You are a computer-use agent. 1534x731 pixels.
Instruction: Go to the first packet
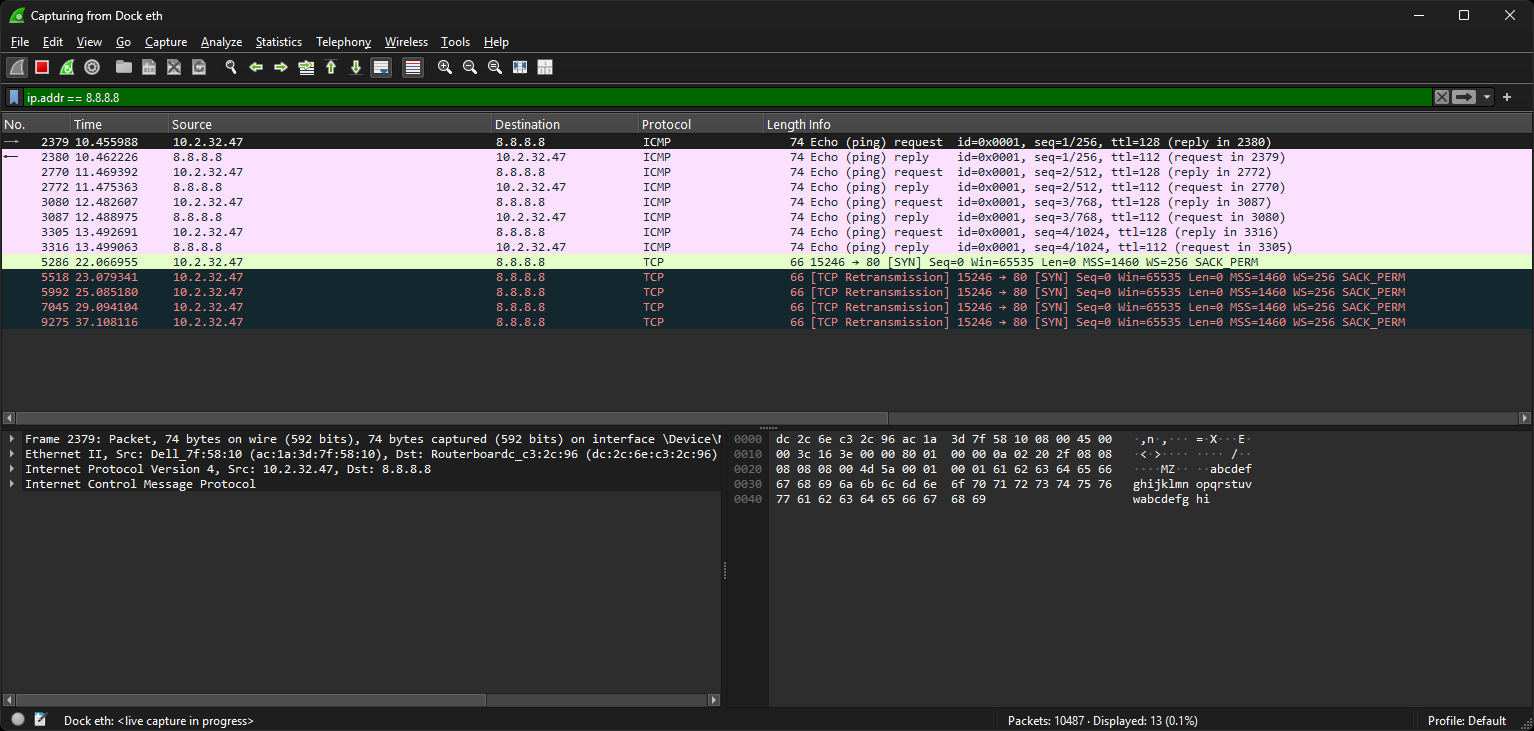(x=331, y=67)
